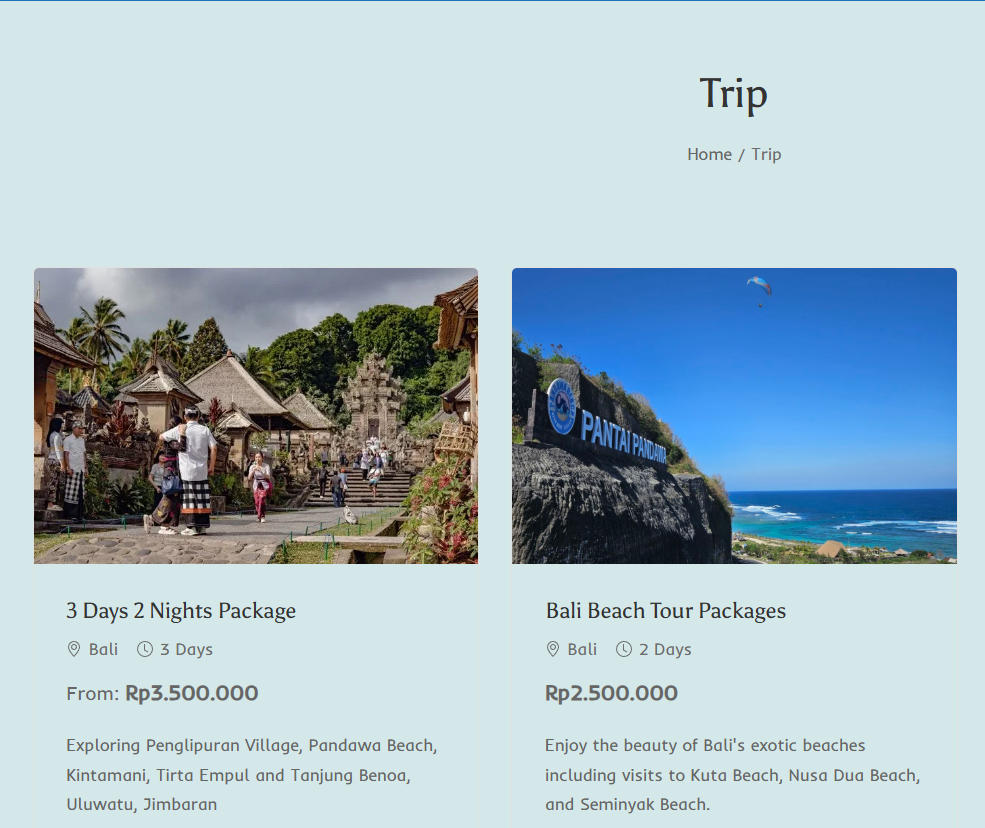The width and height of the screenshot is (985, 828).
Task: Click the Rp3.500.000 price
Action: (192, 693)
